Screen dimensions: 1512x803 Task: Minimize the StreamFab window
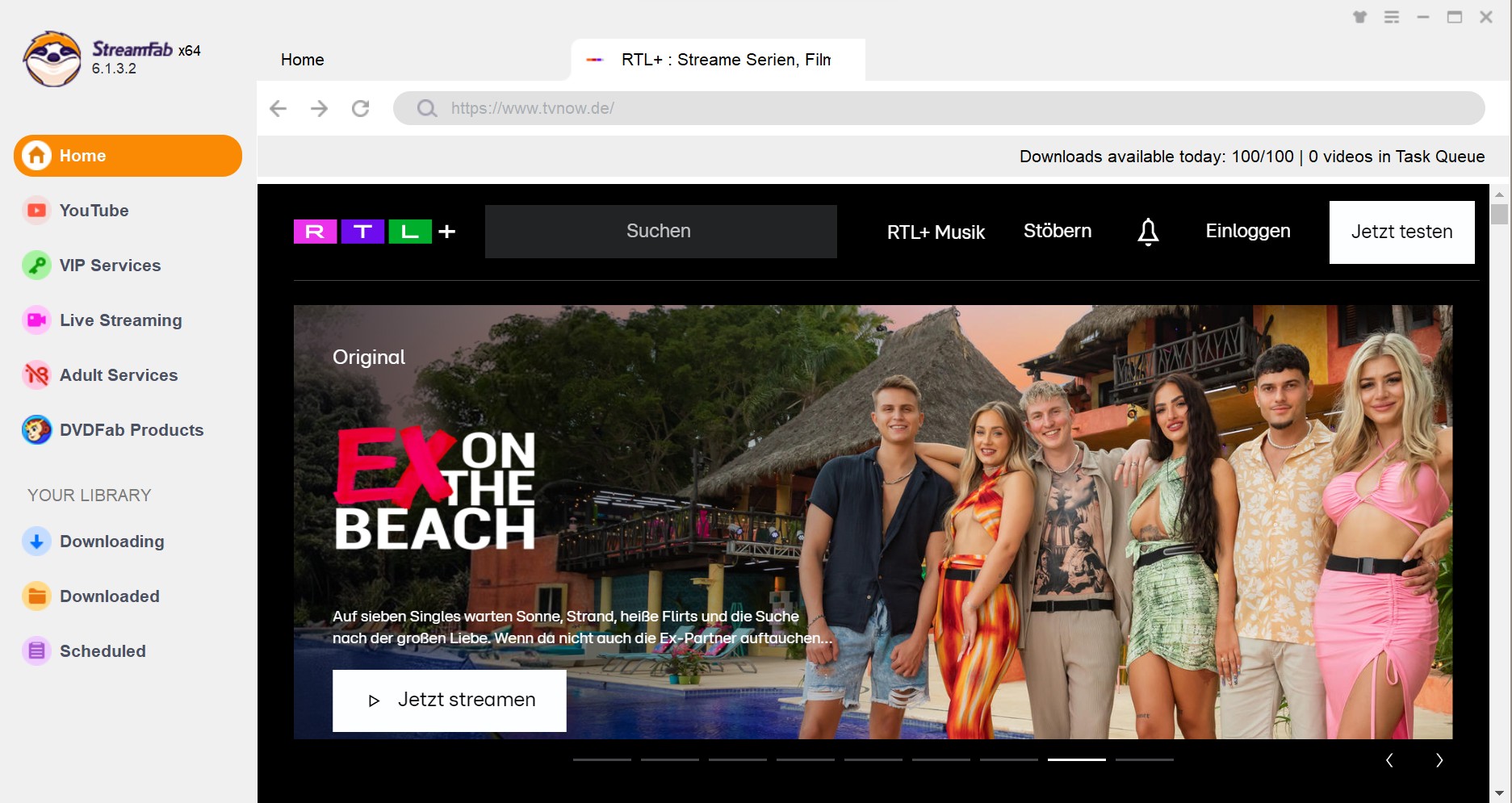point(1423,17)
